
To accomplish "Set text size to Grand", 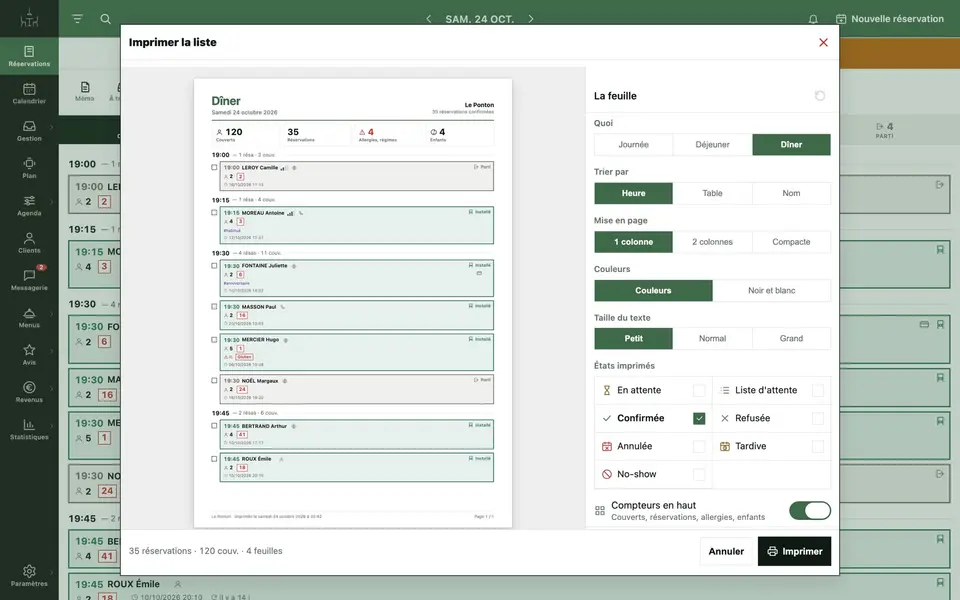I will pyautogui.click(x=791, y=339).
